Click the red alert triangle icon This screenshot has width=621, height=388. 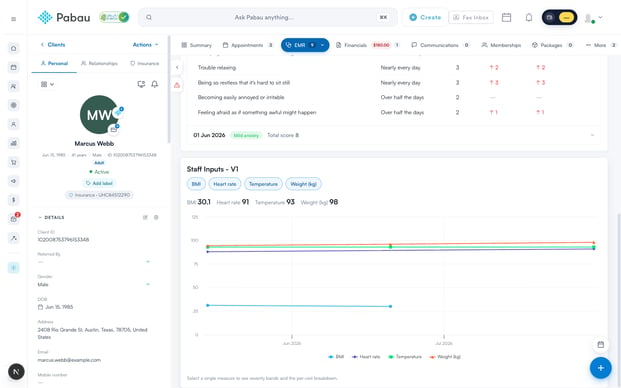(x=177, y=85)
